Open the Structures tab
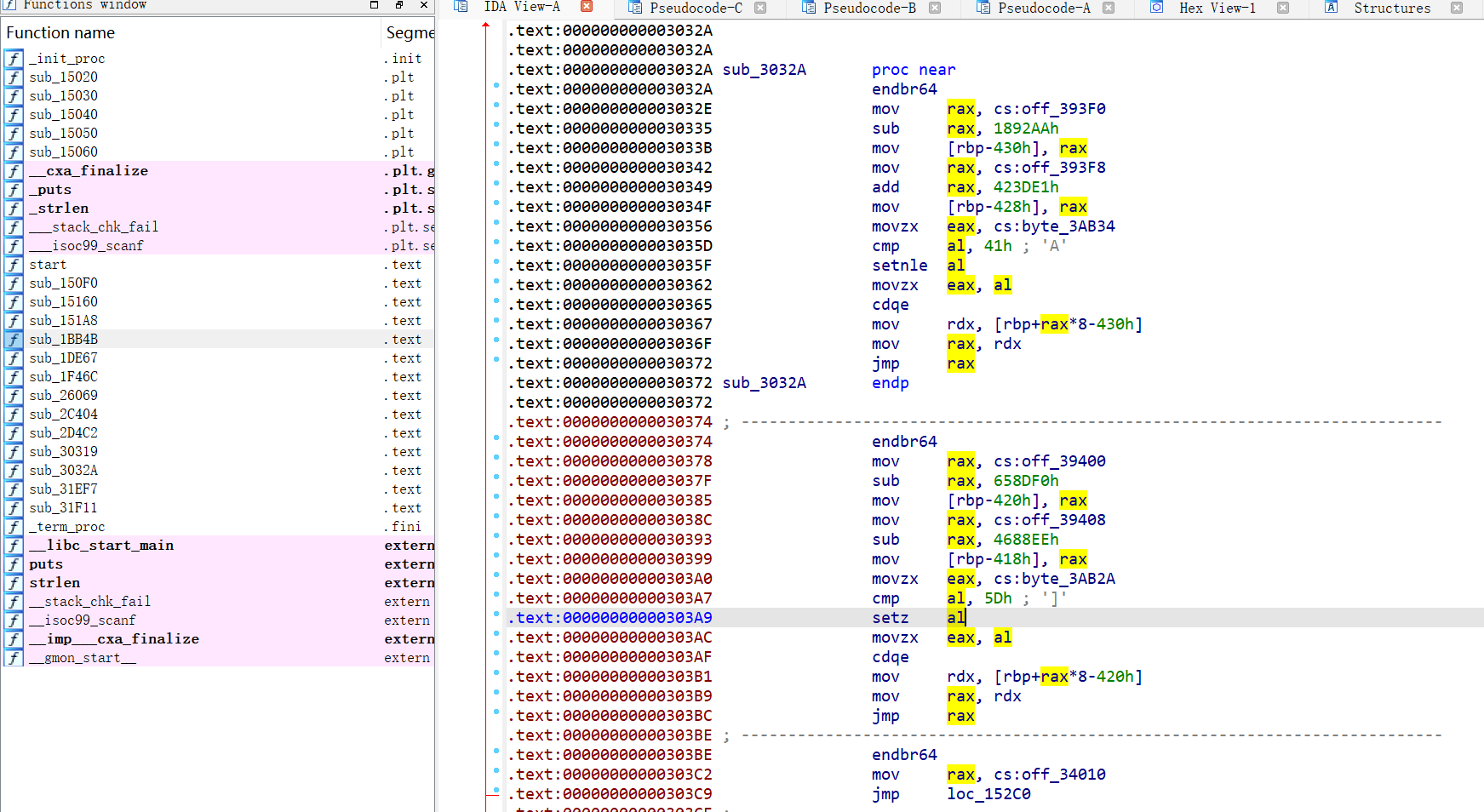The height and width of the screenshot is (812, 1484). (x=1391, y=8)
